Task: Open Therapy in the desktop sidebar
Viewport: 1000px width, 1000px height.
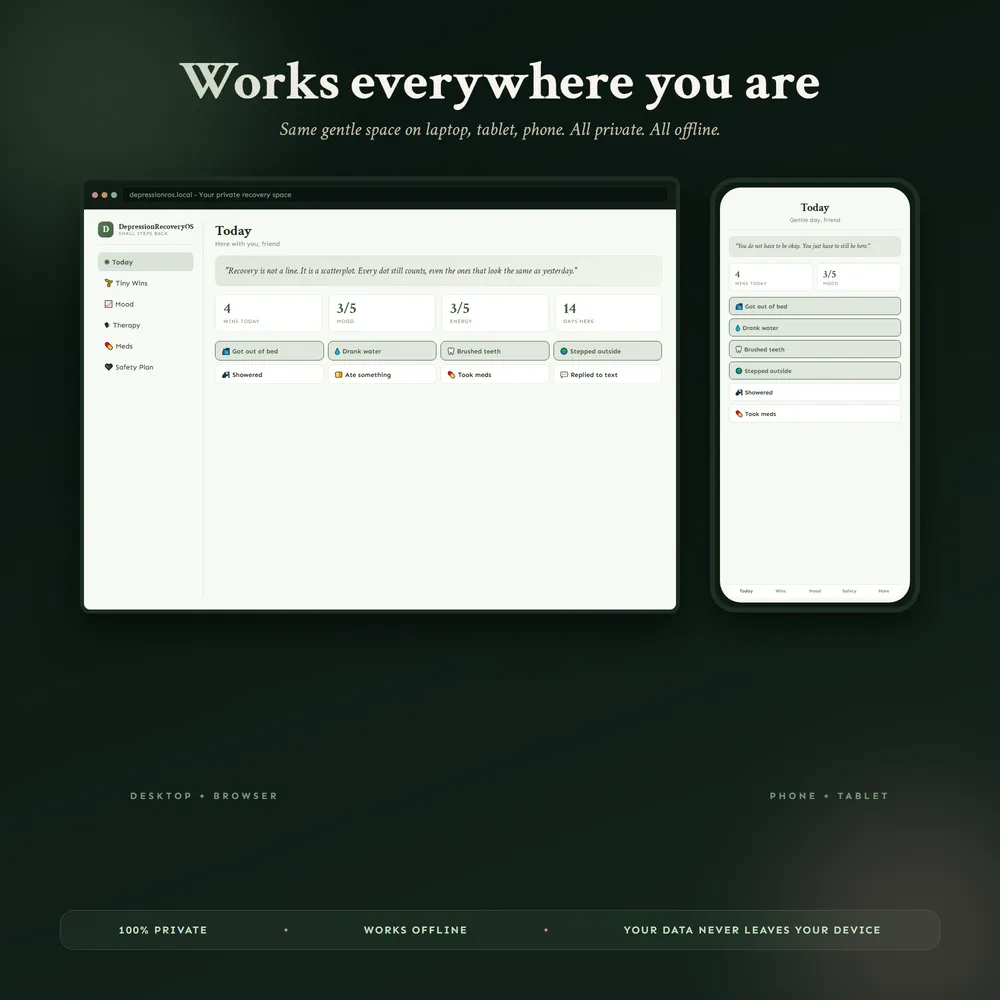Action: [x=145, y=325]
